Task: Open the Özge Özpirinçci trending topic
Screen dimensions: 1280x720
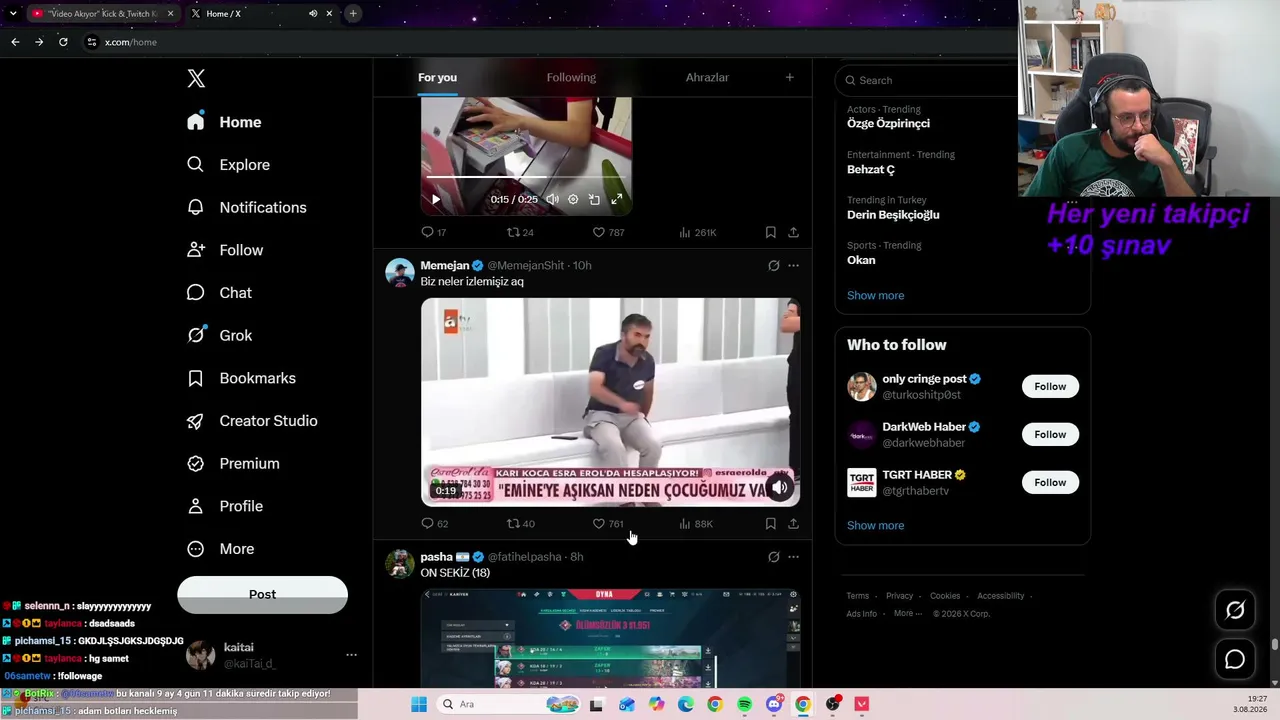Action: 888,123
